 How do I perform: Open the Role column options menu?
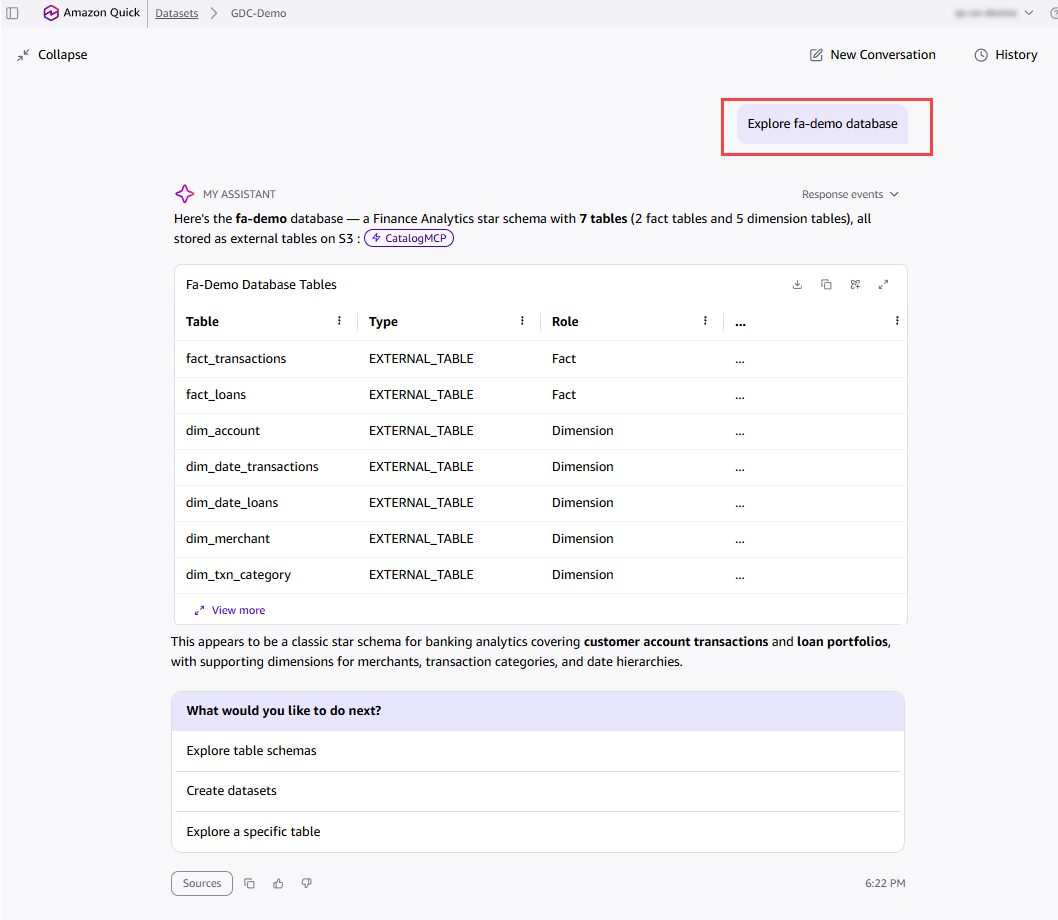705,321
